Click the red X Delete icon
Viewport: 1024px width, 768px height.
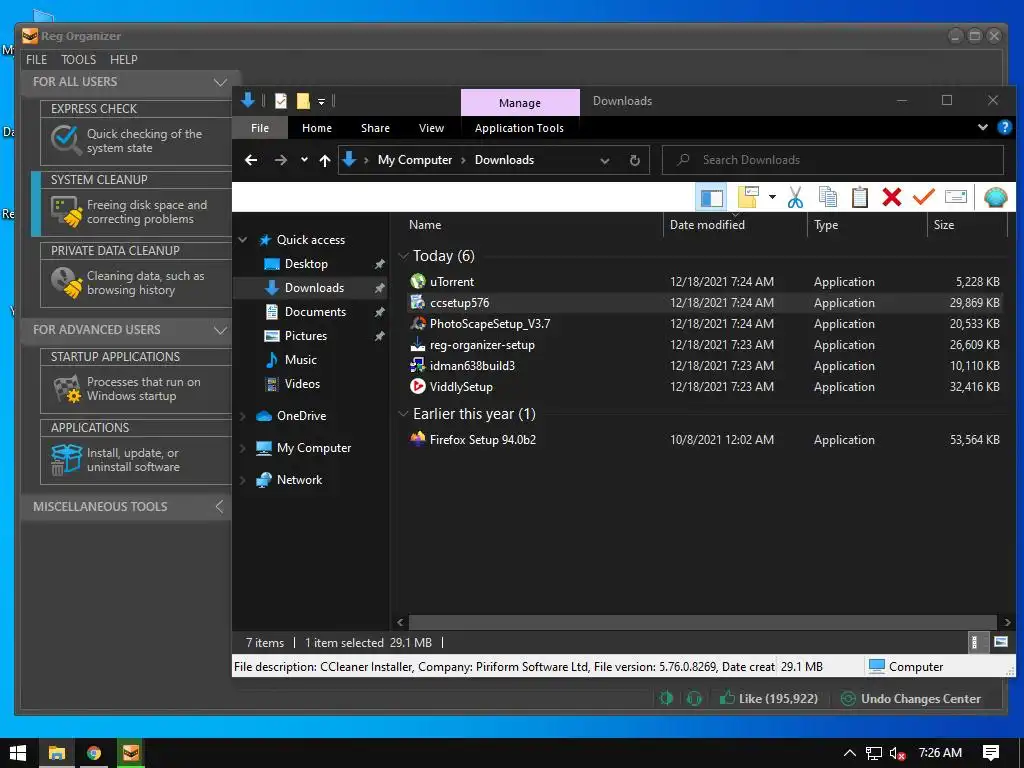click(891, 197)
